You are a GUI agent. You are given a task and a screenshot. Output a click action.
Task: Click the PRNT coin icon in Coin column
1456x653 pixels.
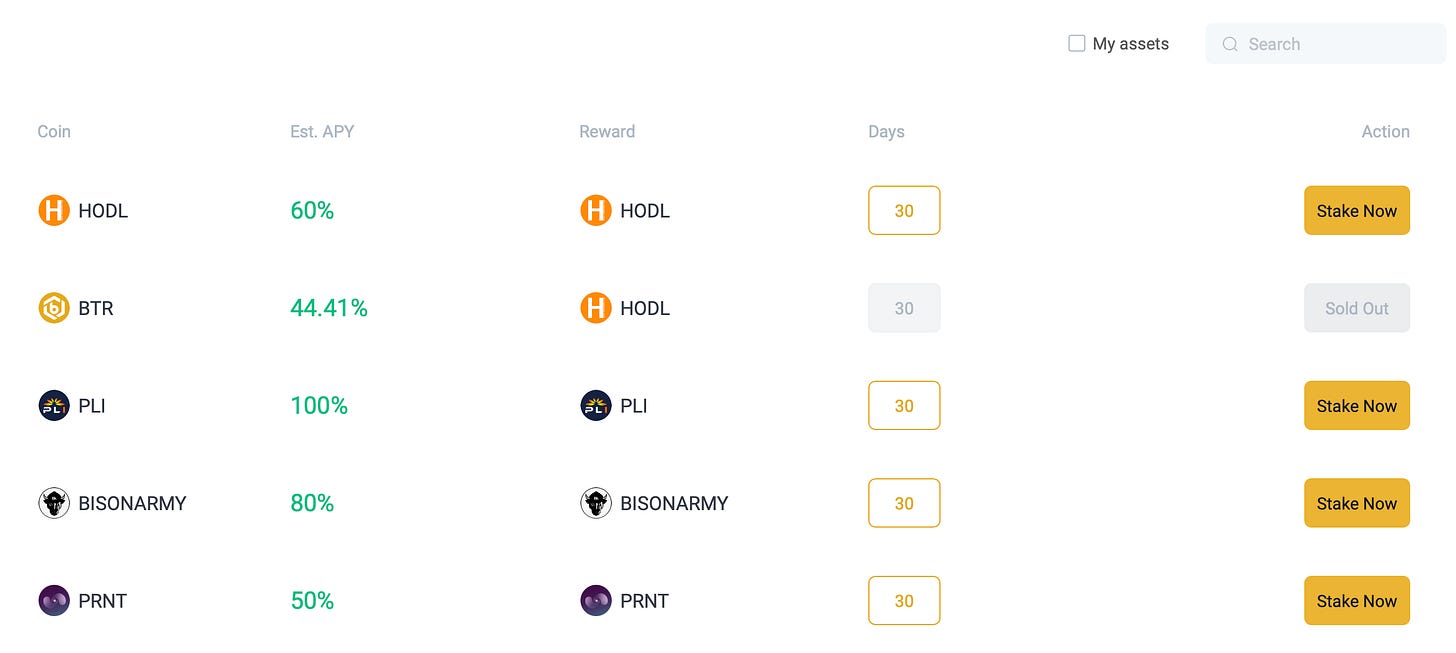coord(54,601)
